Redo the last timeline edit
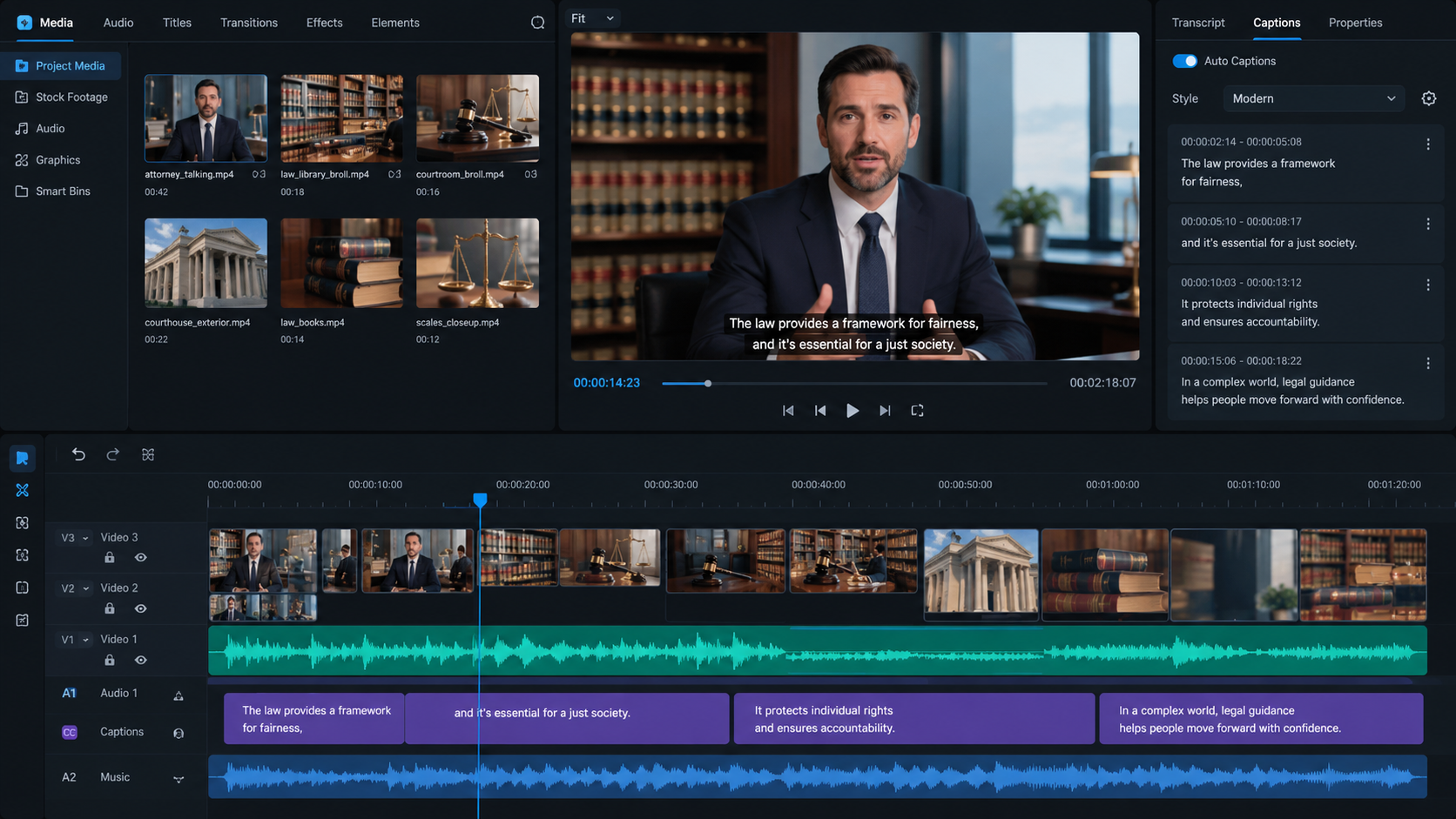 (x=113, y=454)
